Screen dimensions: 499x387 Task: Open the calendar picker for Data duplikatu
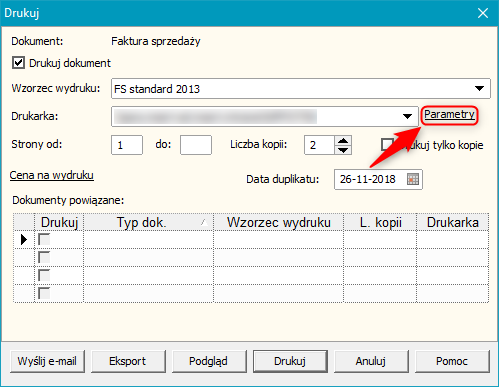click(x=413, y=179)
